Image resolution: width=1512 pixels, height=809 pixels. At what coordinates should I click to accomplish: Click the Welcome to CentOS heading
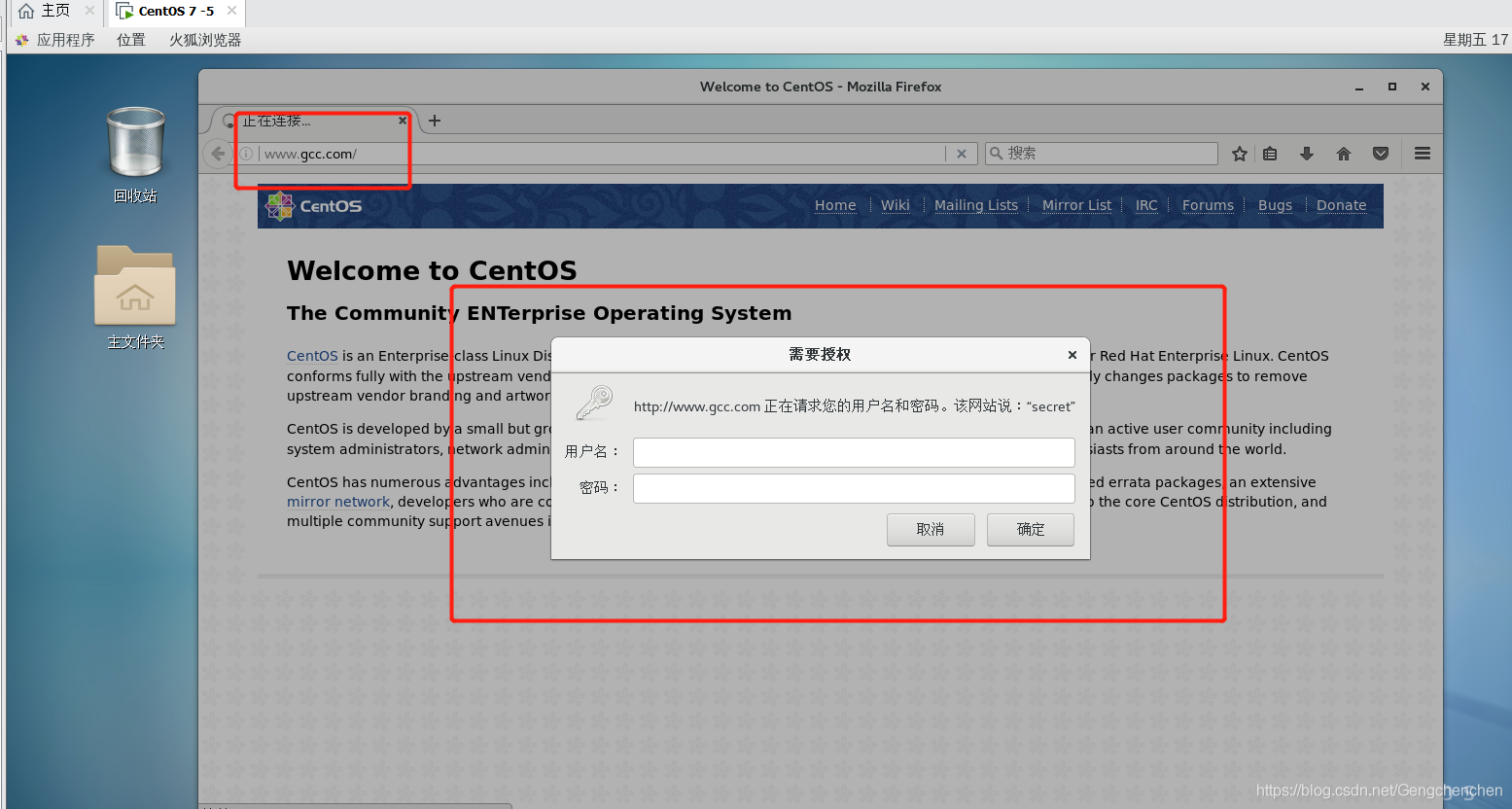(x=432, y=270)
